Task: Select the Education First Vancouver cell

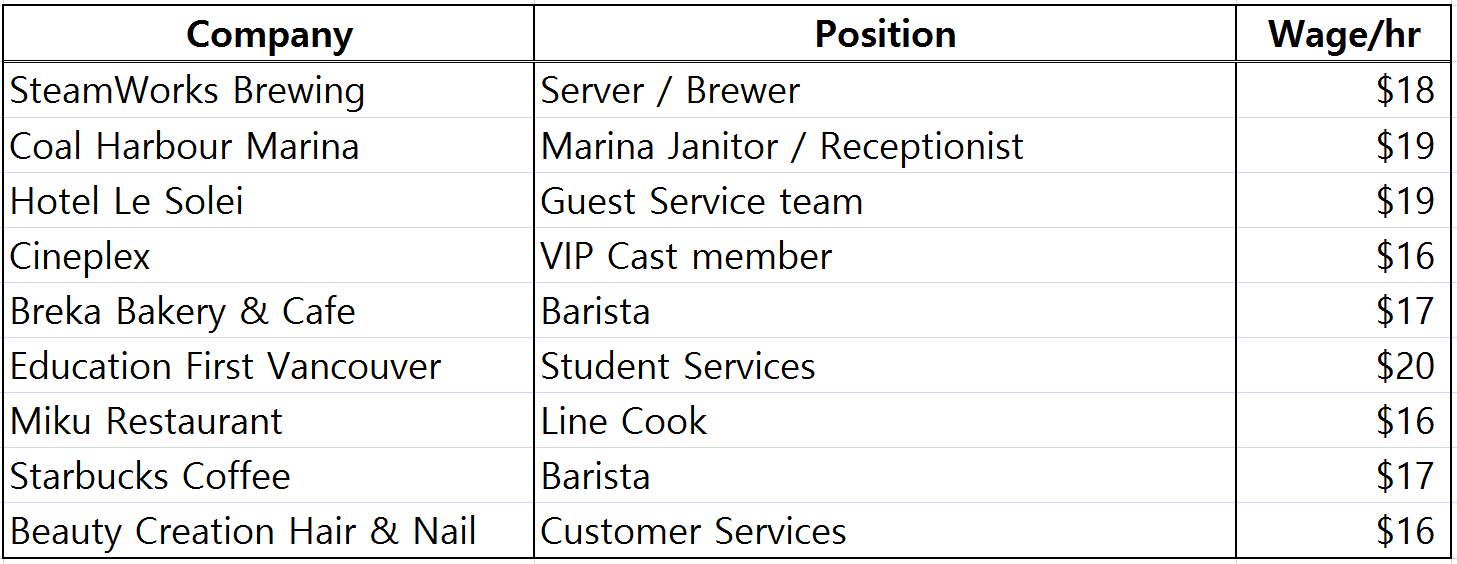Action: pos(269,366)
